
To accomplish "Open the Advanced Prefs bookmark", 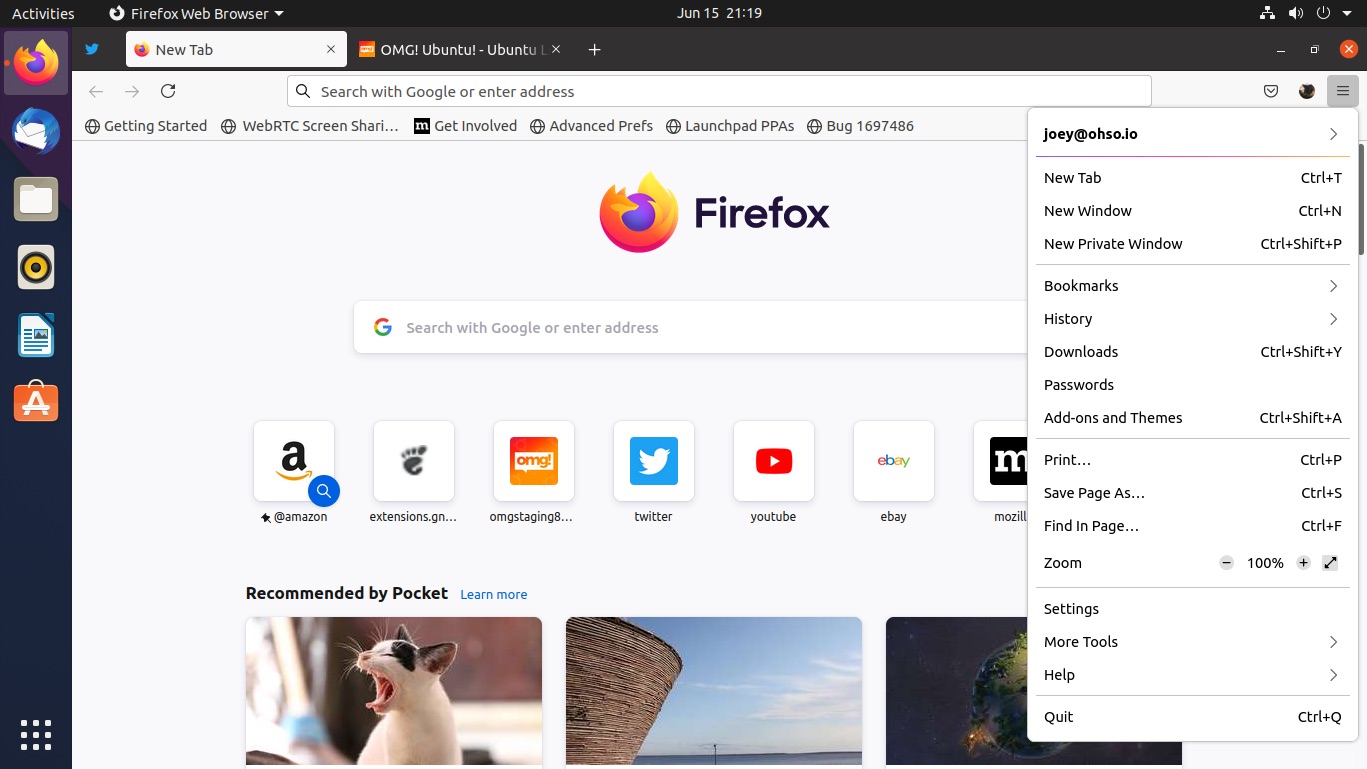I will coord(591,126).
